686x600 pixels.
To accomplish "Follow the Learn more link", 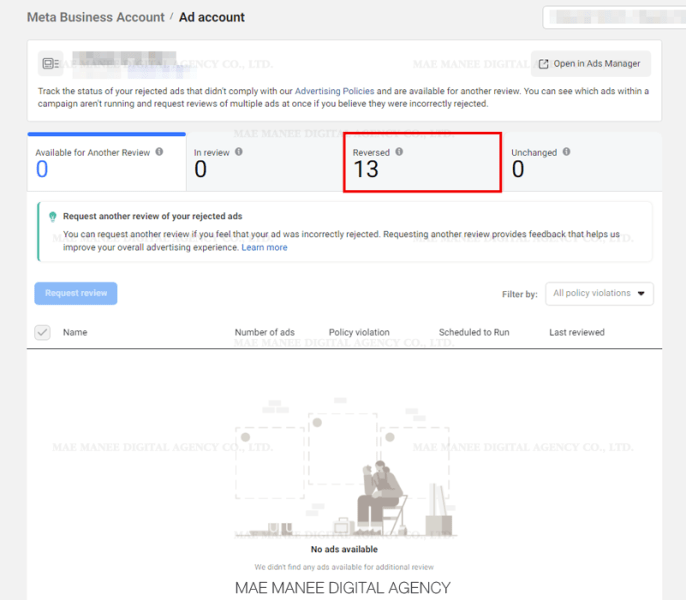I will [264, 247].
